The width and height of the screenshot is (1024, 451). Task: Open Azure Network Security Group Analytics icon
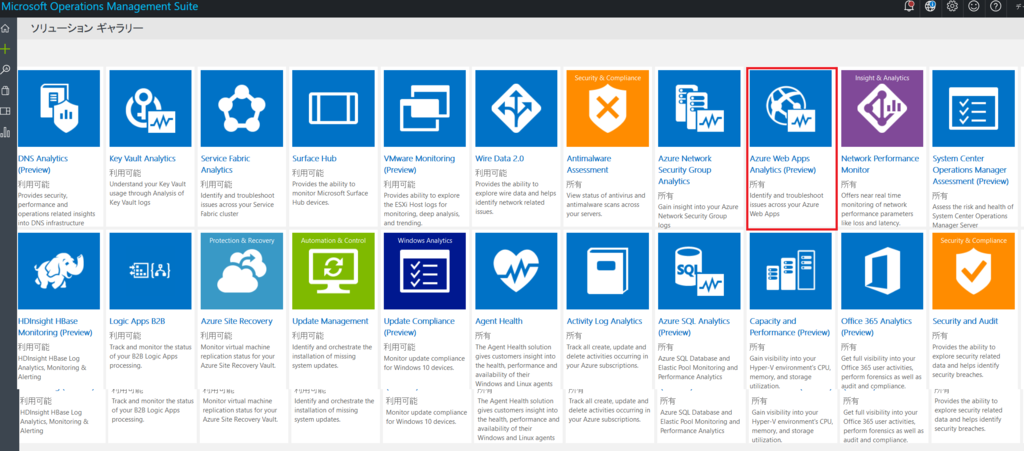pos(699,108)
